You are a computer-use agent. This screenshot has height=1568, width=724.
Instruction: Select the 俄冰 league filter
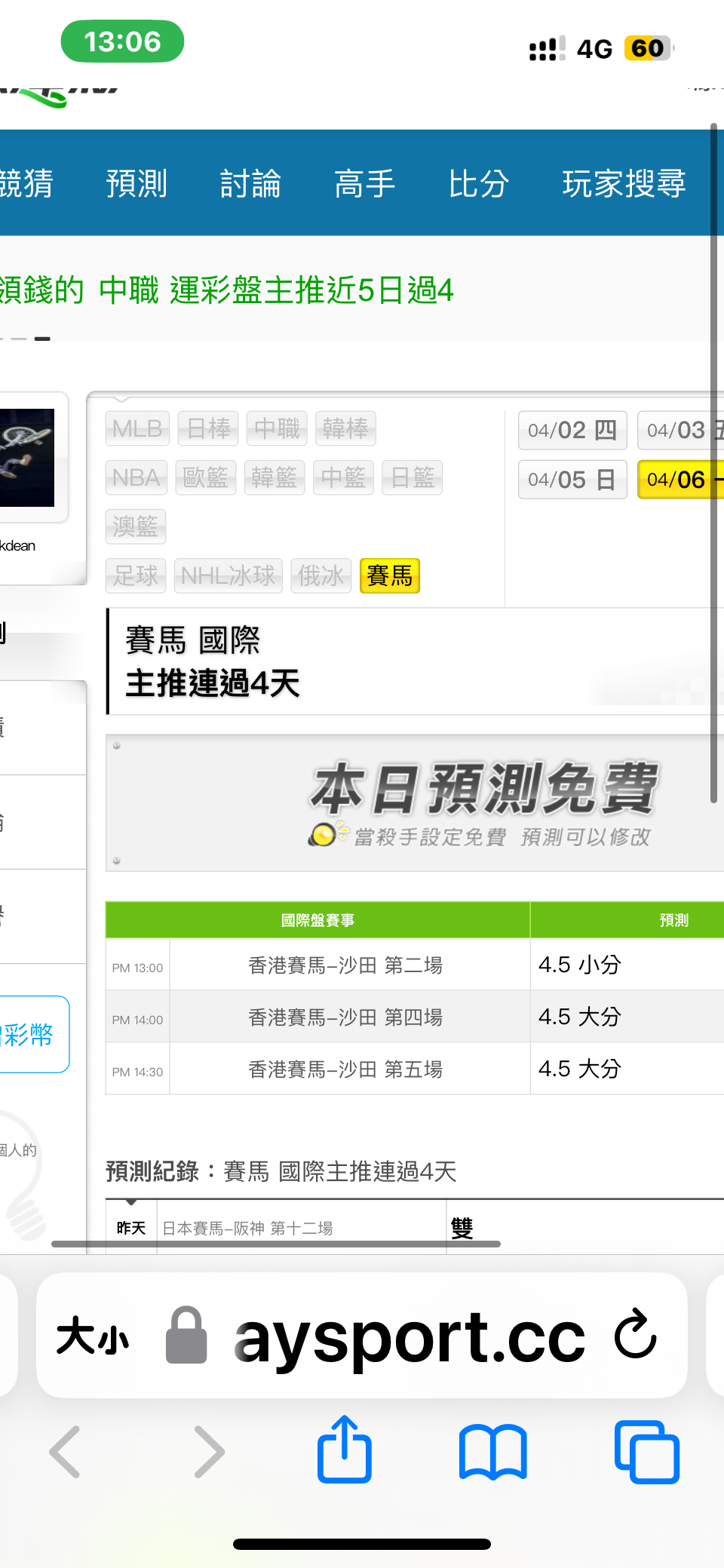(x=321, y=576)
